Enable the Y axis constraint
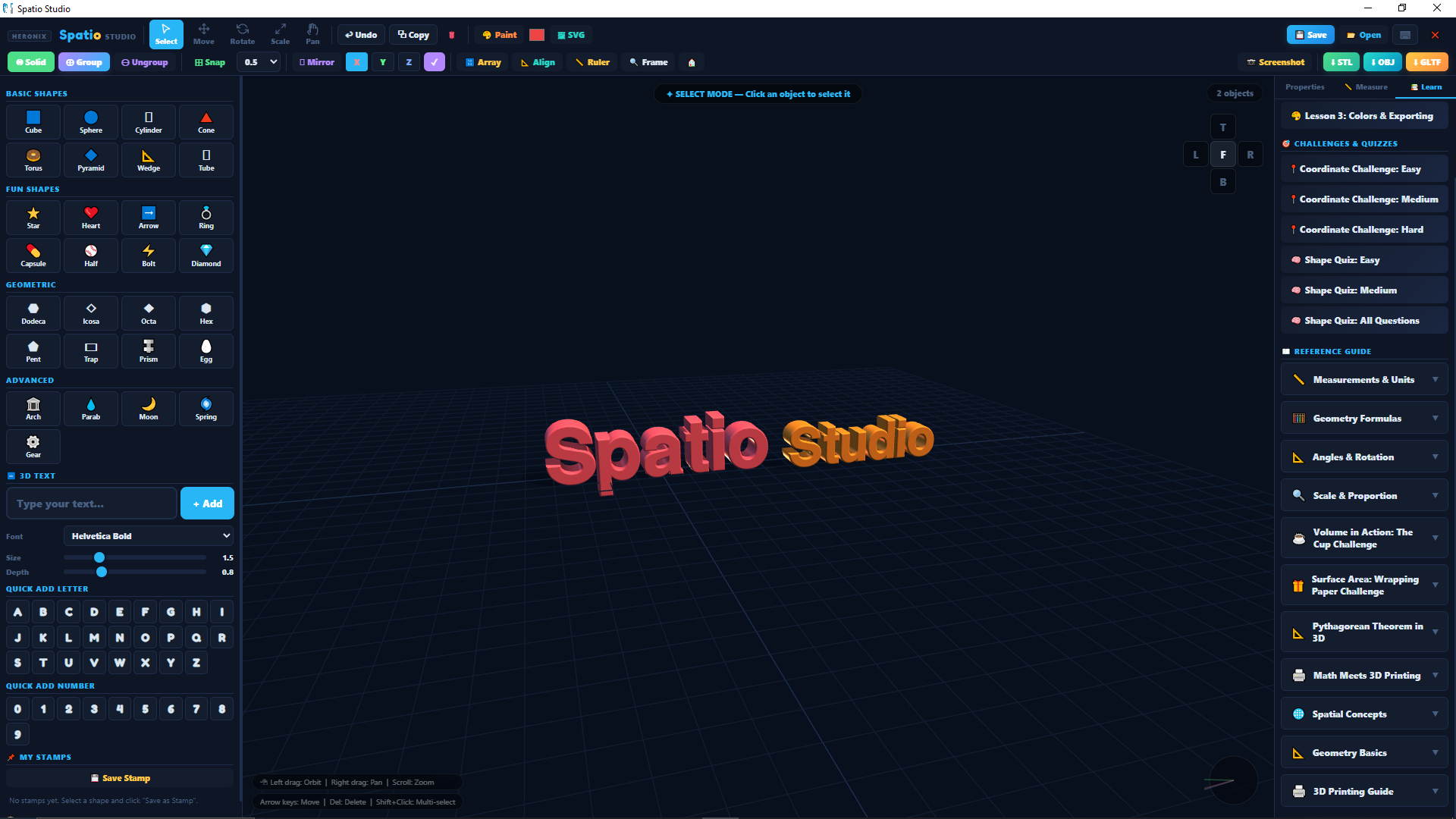Image resolution: width=1456 pixels, height=819 pixels. click(x=383, y=62)
